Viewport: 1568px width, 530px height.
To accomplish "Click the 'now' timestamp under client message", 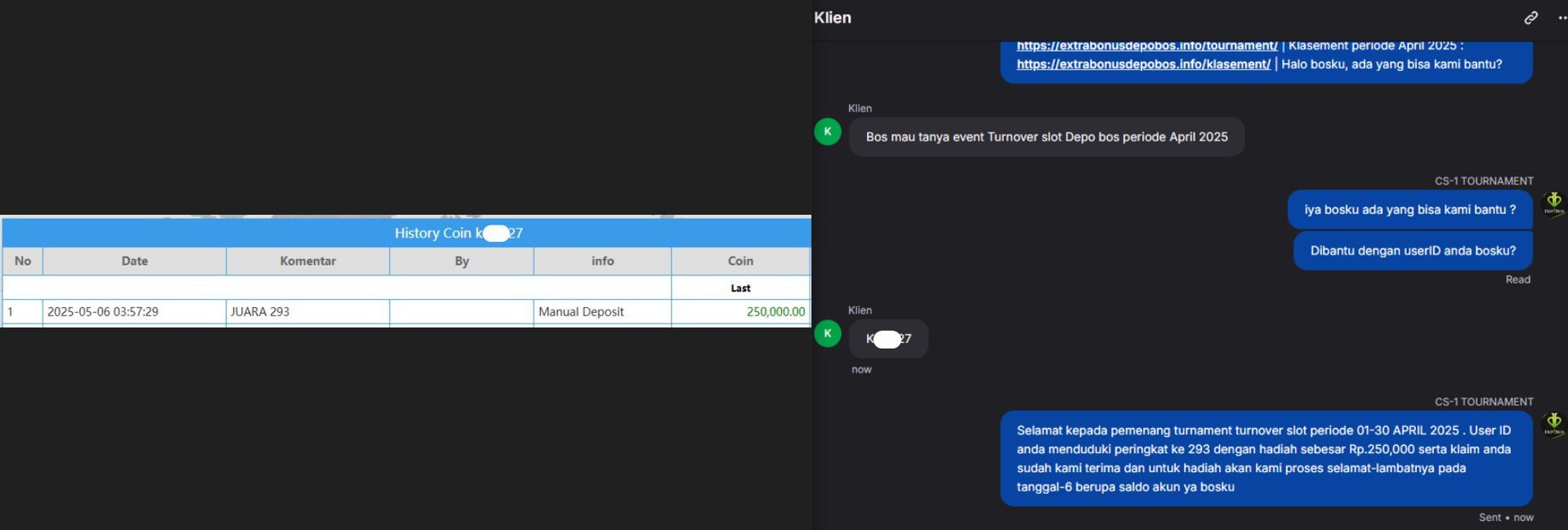I will click(x=861, y=369).
